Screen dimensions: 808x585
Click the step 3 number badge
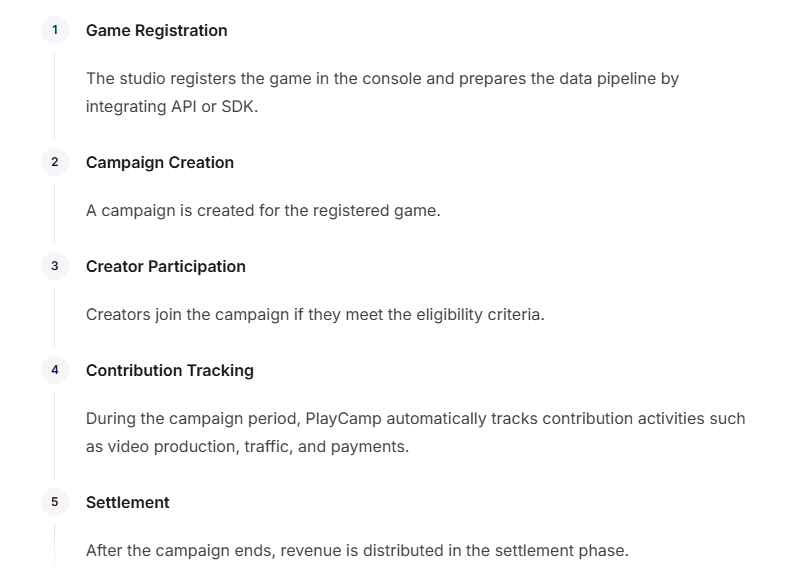click(55, 266)
